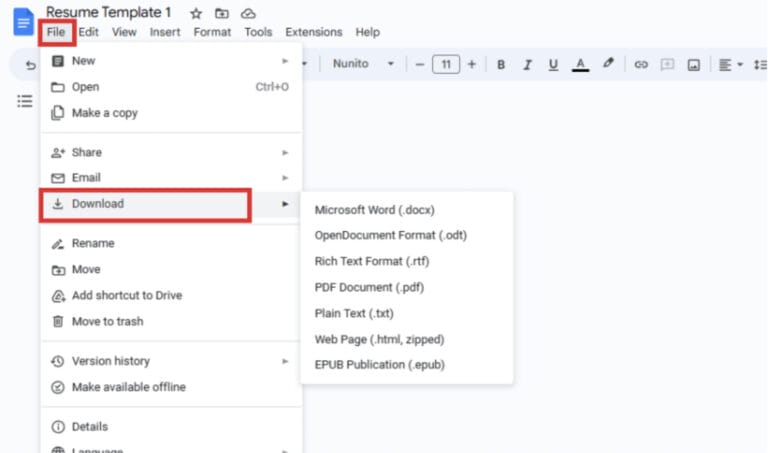Click the undo arrow icon
This screenshot has width=768, height=453.
30,65
